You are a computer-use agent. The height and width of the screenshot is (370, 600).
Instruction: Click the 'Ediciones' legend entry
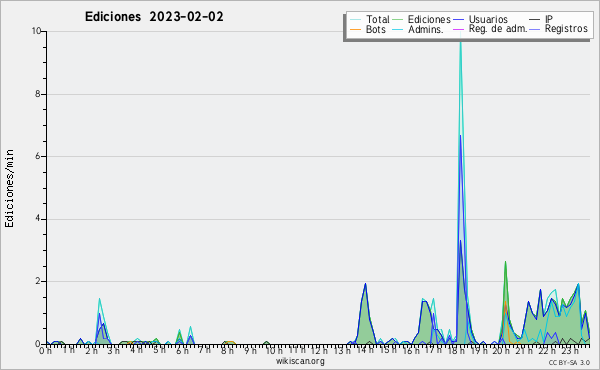tap(429, 19)
